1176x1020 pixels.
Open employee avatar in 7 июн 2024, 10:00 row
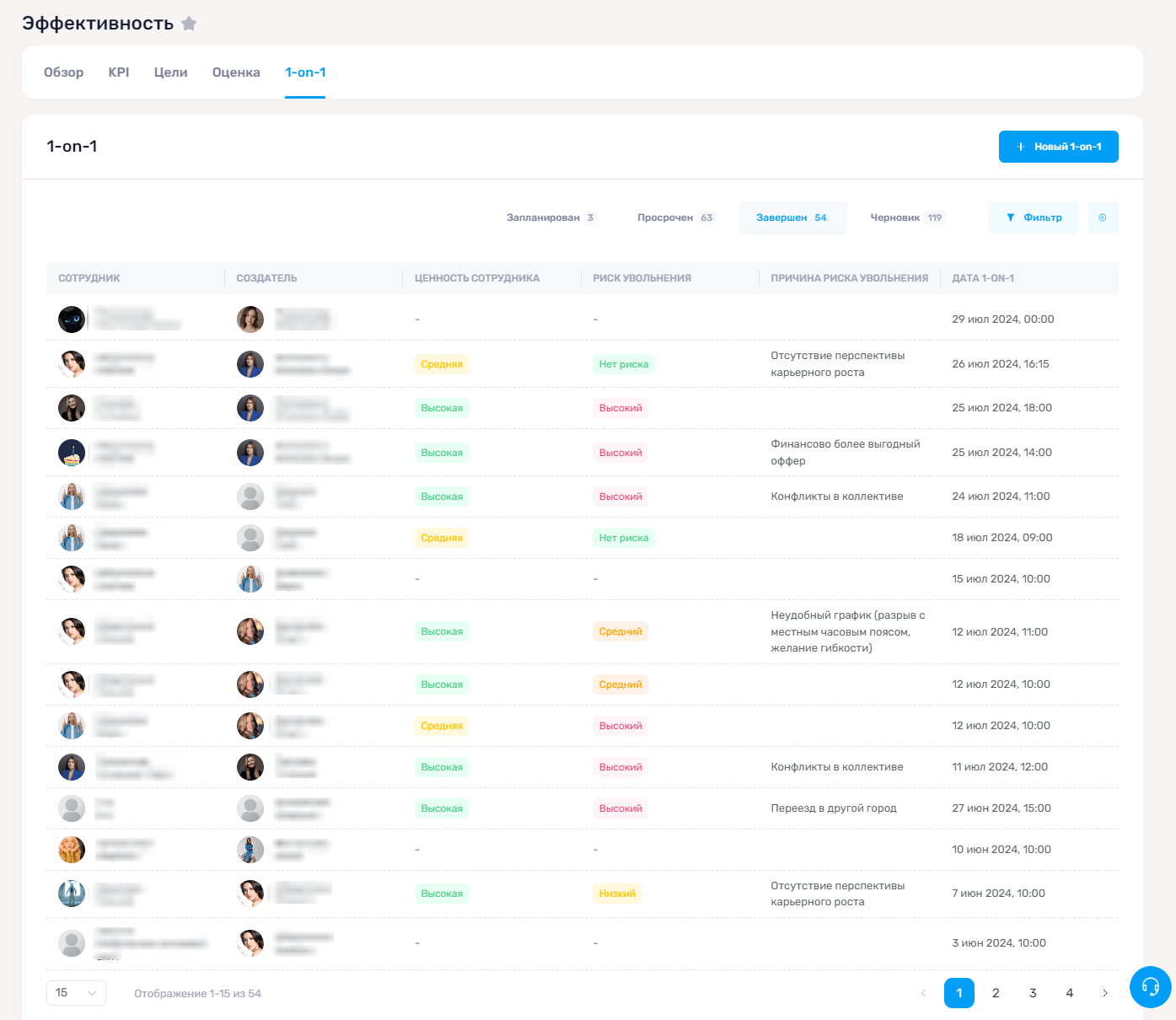pyautogui.click(x=72, y=894)
